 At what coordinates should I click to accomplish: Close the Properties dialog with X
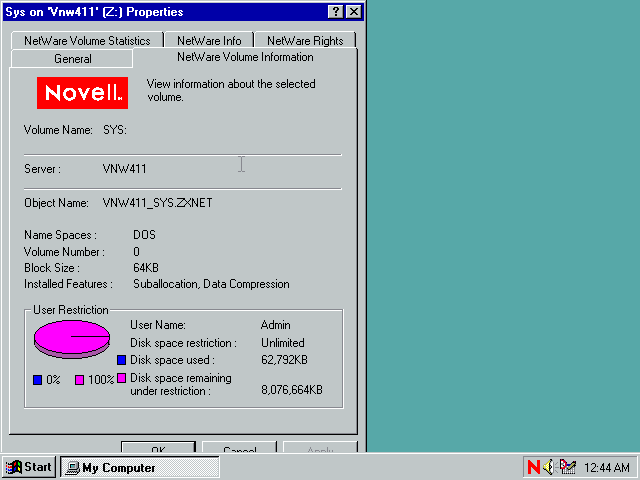(354, 12)
